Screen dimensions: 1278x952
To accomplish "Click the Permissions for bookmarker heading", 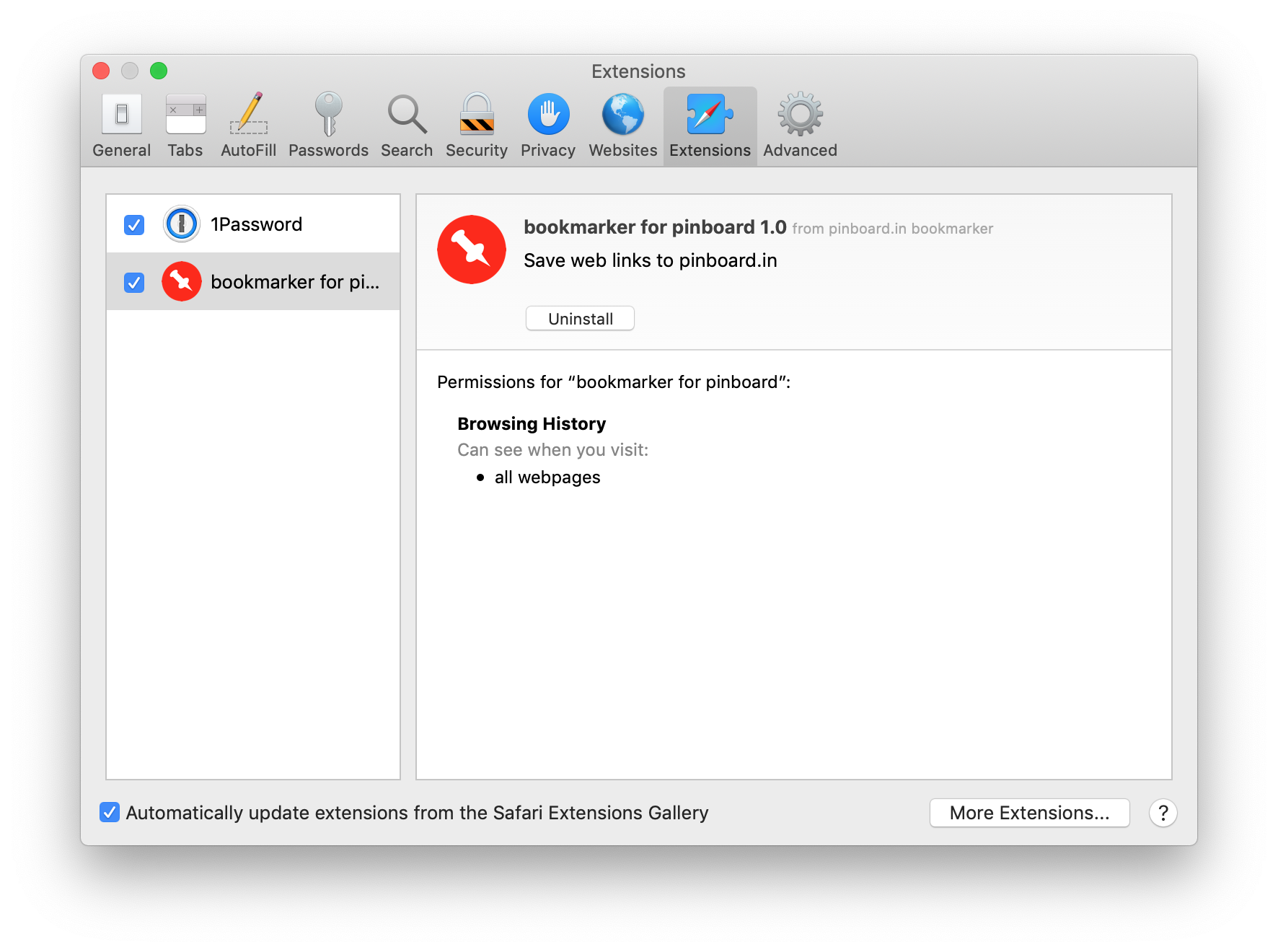I will 614,382.
